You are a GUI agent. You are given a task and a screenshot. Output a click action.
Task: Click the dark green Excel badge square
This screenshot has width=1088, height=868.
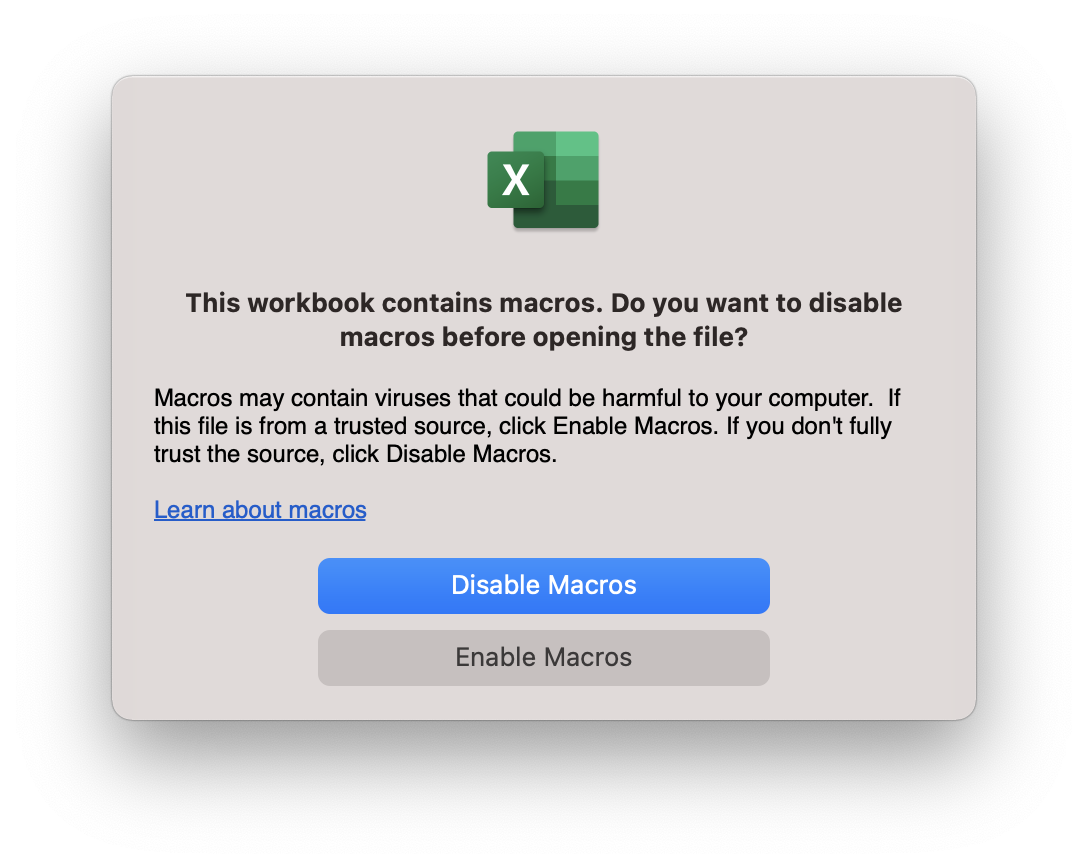[x=516, y=180]
